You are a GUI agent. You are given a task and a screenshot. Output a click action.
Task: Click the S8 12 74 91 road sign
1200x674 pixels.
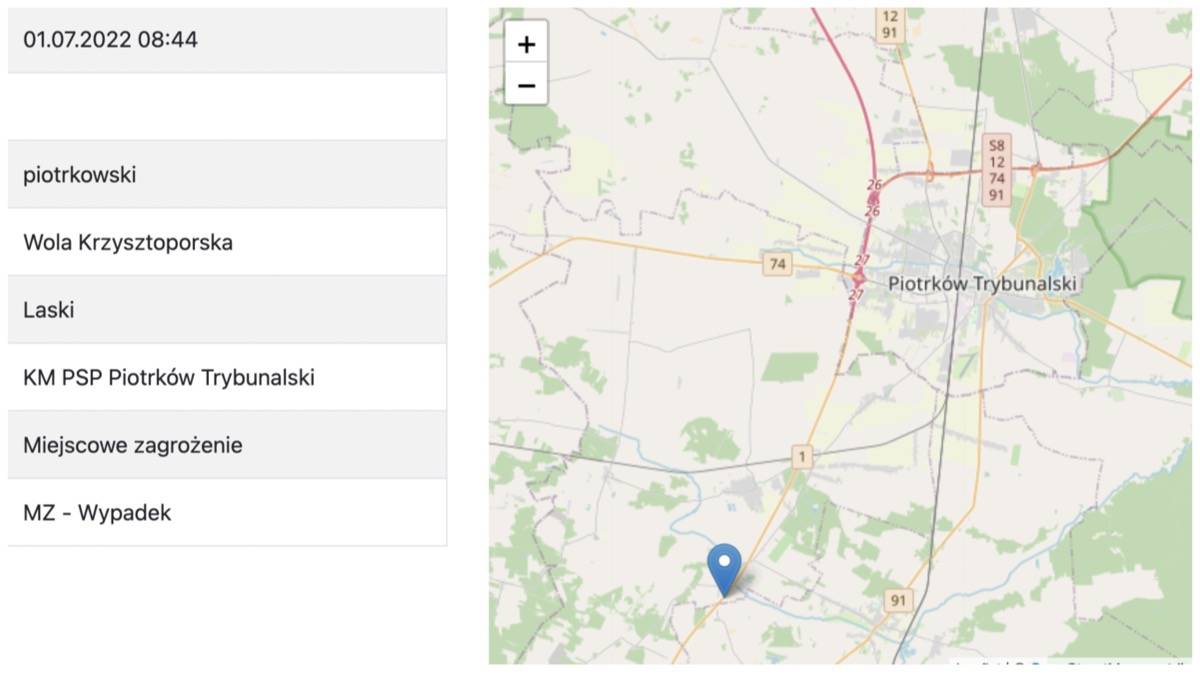(x=995, y=170)
